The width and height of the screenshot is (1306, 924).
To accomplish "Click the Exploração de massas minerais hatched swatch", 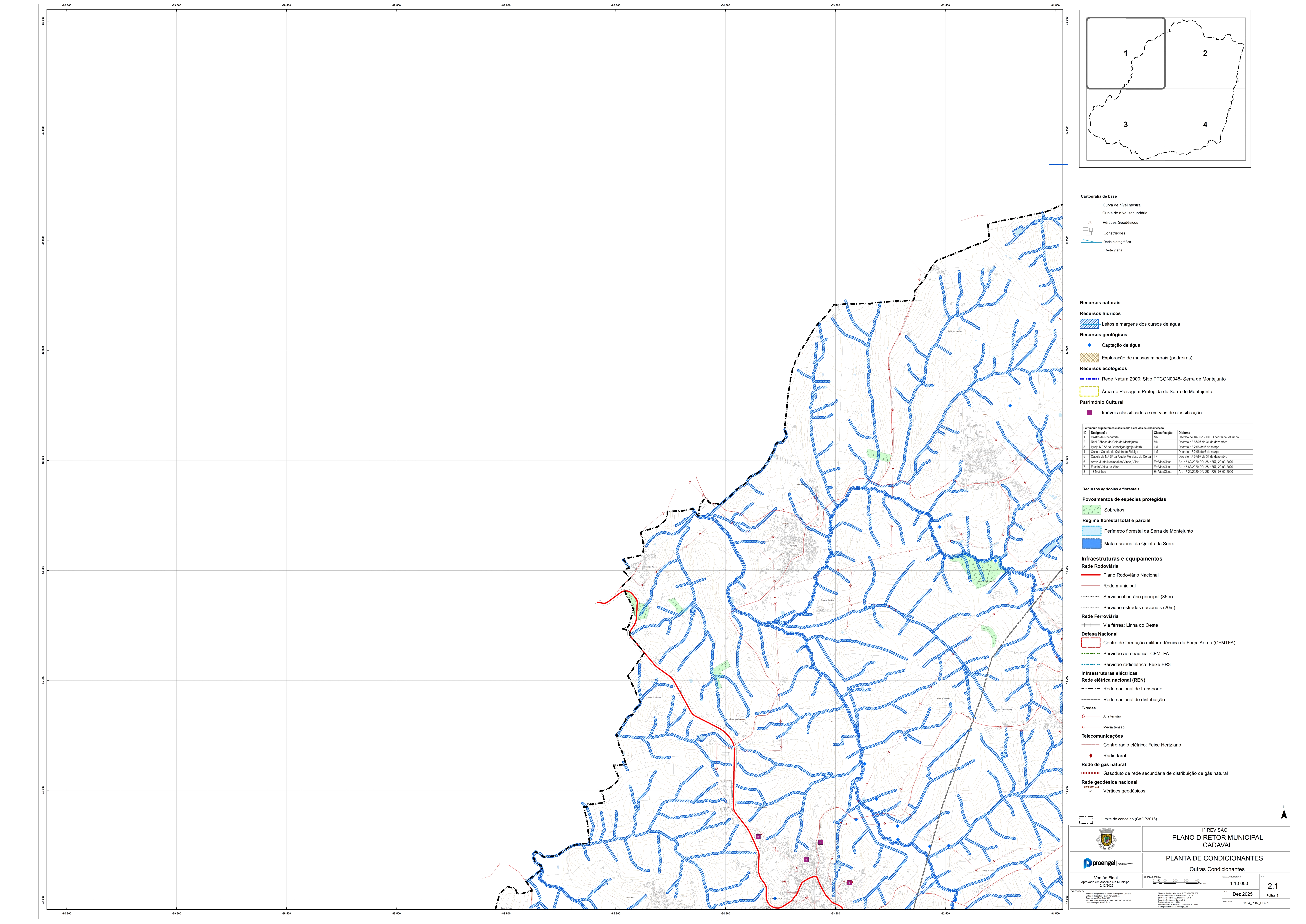I will coord(1089,358).
